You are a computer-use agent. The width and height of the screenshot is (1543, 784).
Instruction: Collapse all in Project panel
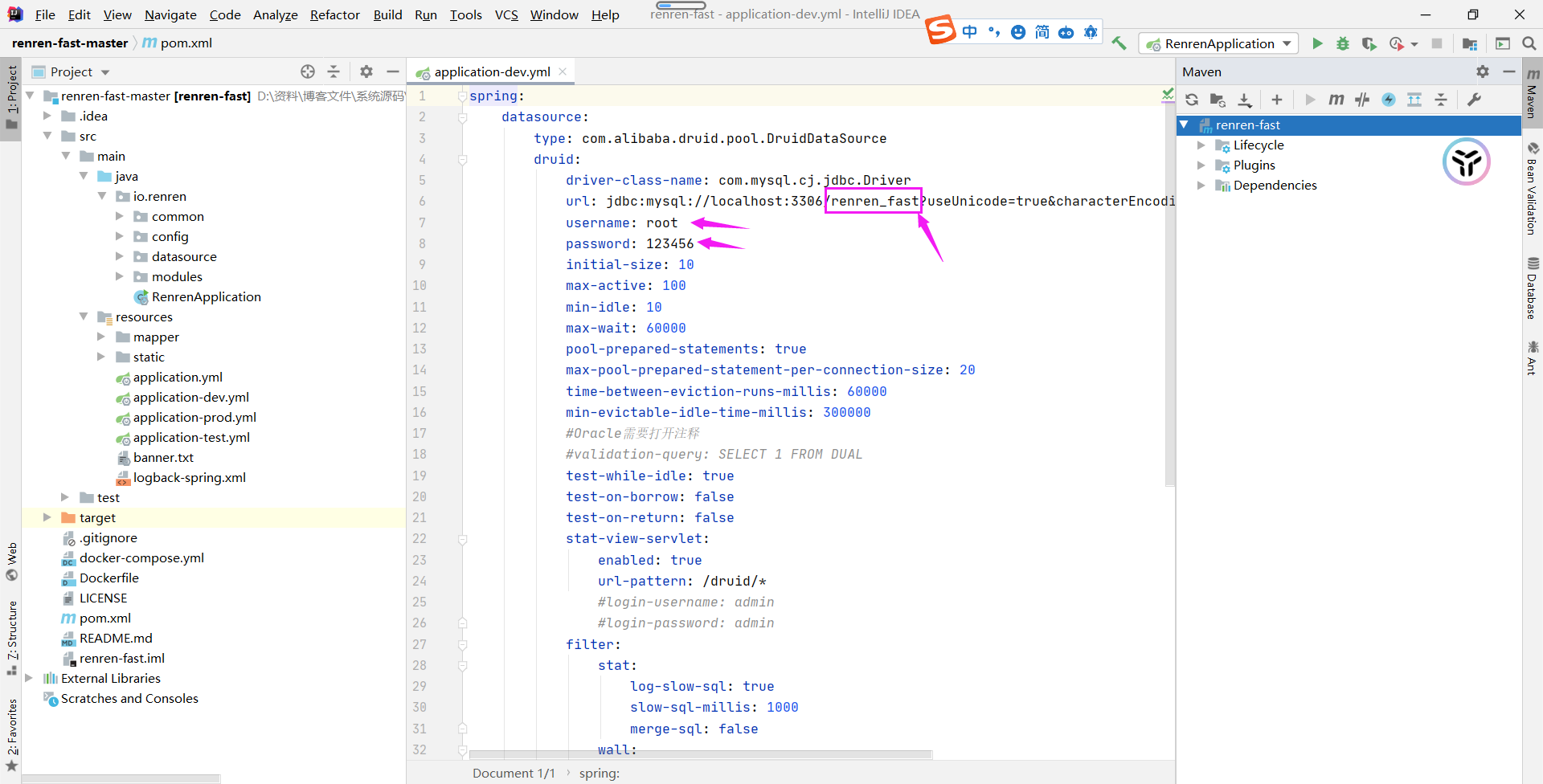(334, 71)
